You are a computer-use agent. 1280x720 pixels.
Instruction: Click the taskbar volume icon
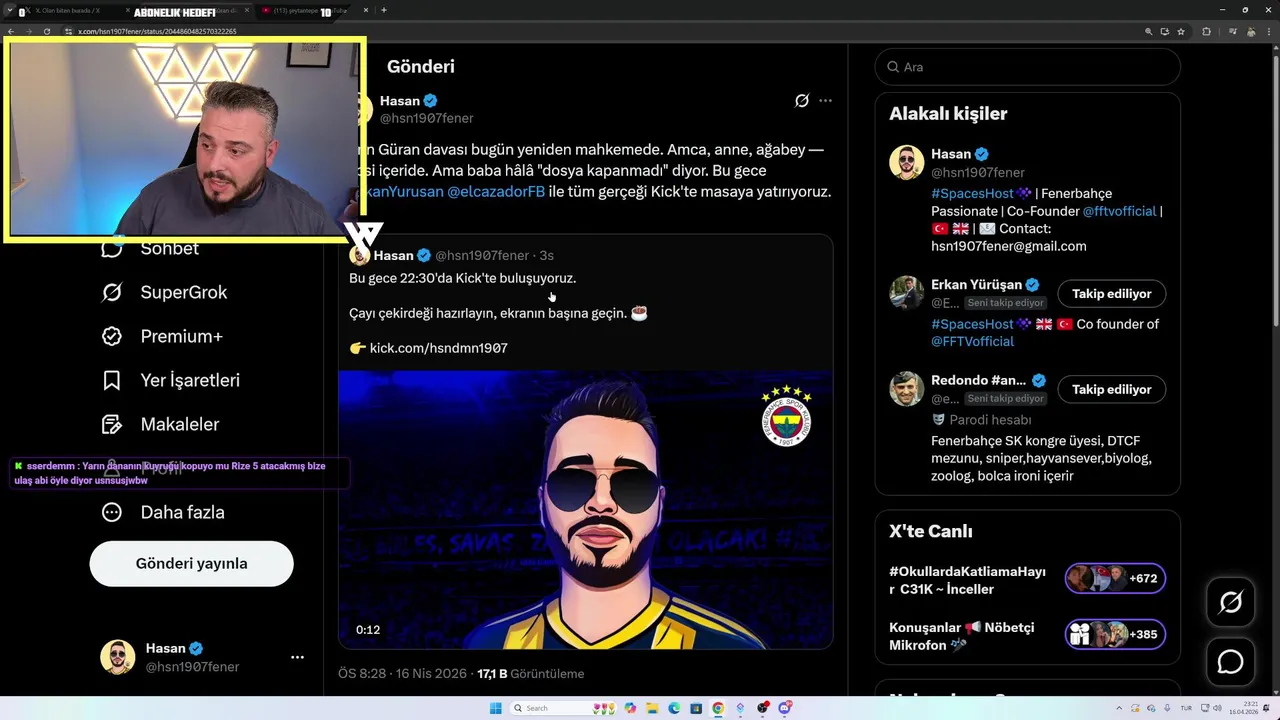coord(1217,708)
